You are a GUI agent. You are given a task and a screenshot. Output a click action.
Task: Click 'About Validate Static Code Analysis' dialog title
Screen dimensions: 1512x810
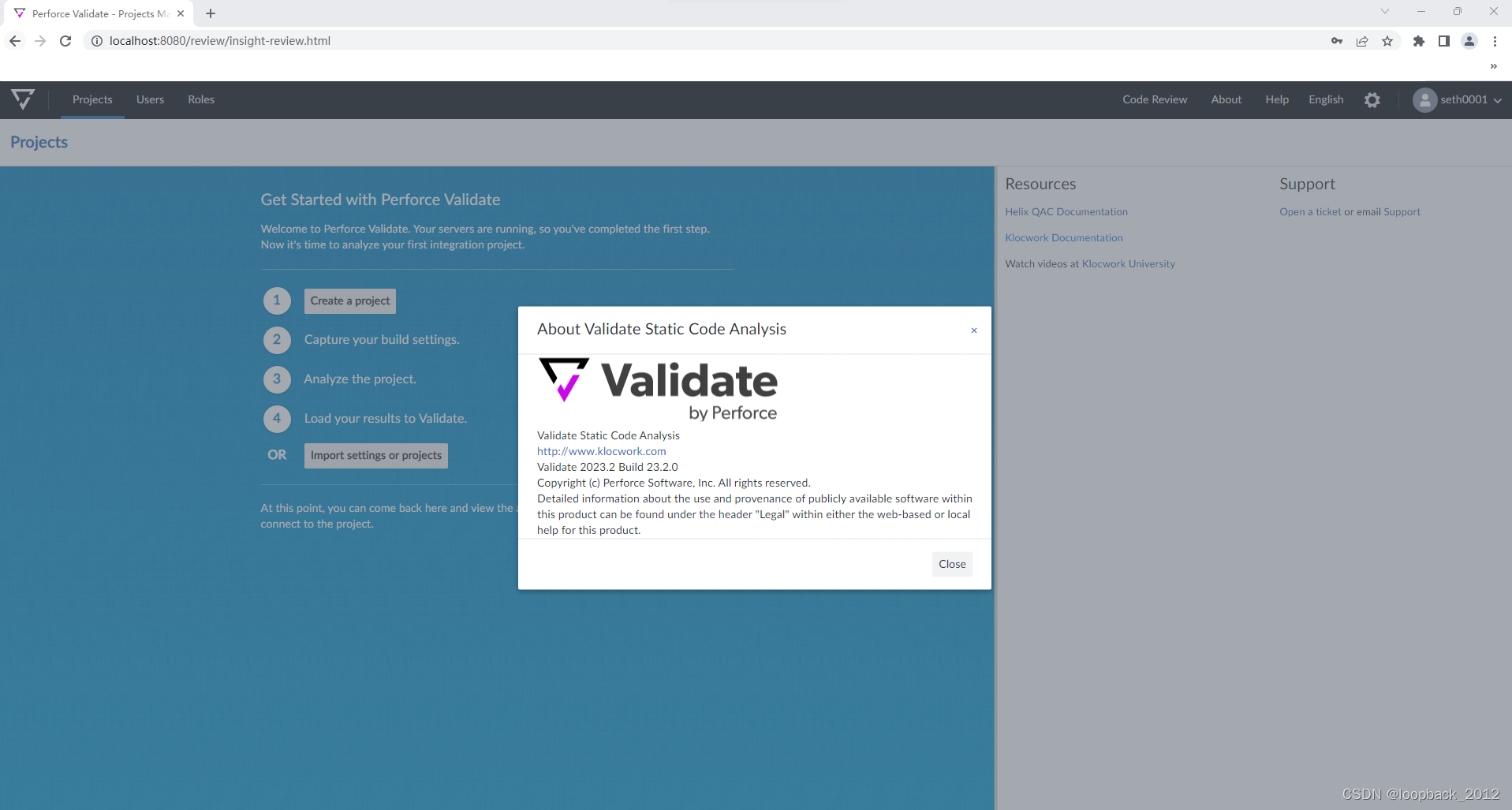[x=662, y=329]
